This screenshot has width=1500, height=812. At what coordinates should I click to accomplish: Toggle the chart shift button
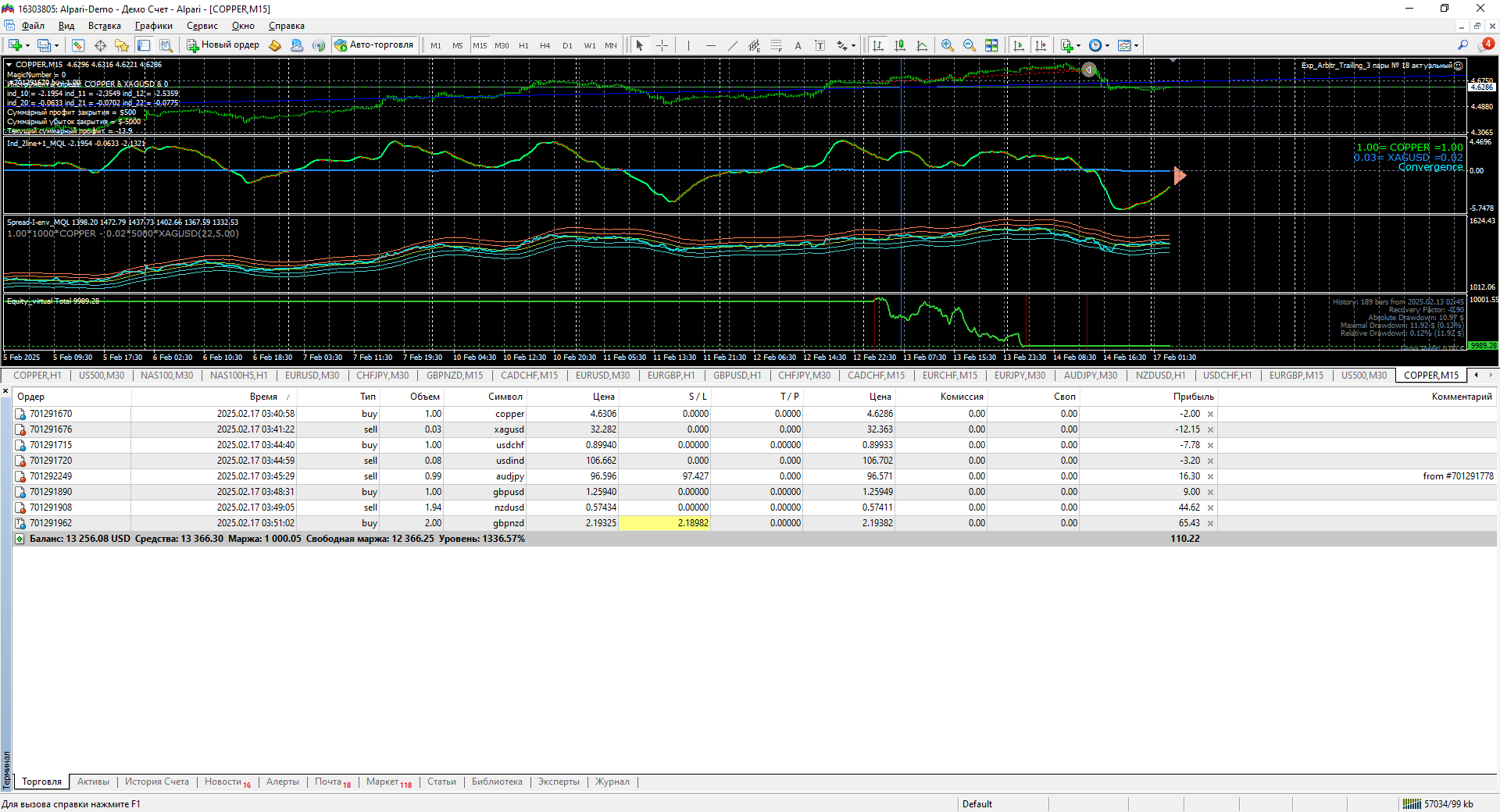[x=1041, y=45]
